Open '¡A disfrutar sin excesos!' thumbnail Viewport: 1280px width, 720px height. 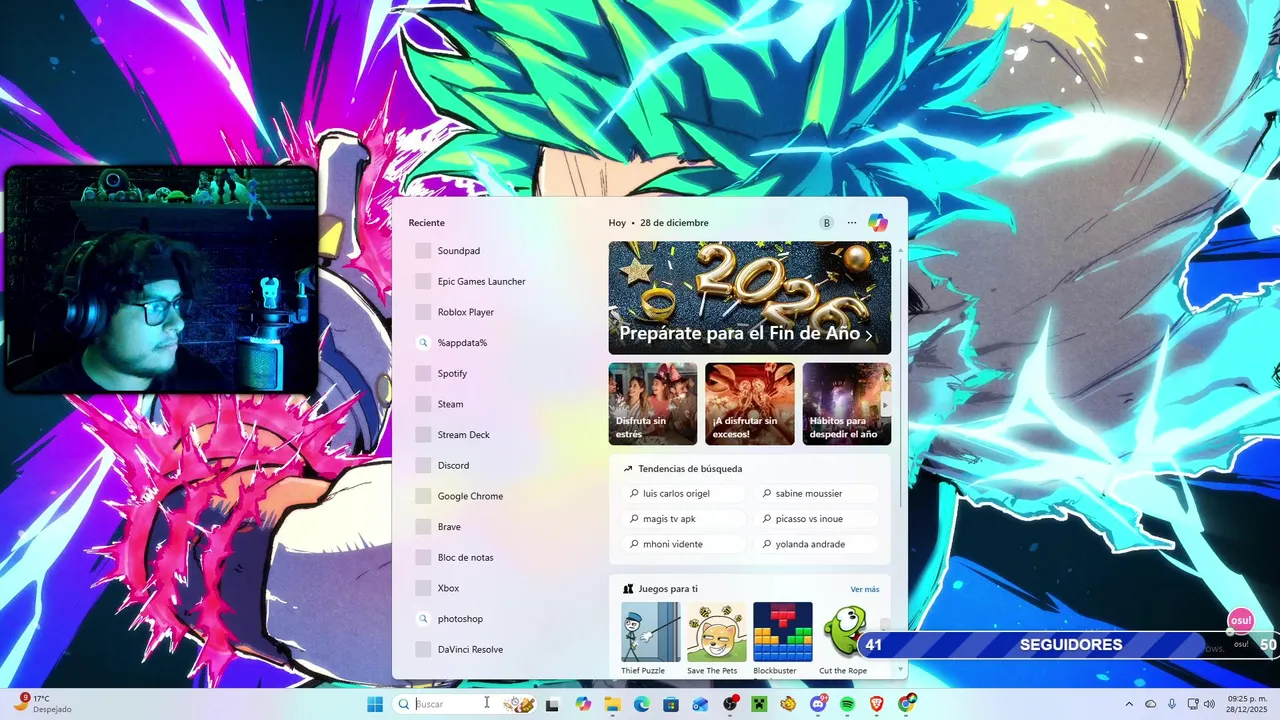click(x=750, y=404)
